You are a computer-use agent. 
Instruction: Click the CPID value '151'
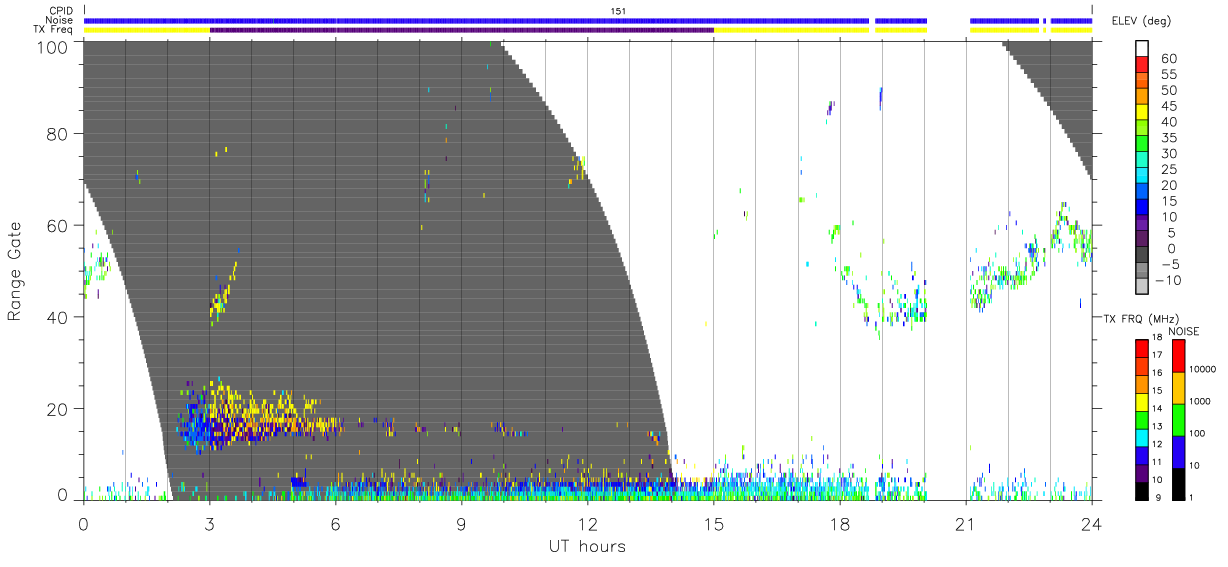[x=619, y=11]
